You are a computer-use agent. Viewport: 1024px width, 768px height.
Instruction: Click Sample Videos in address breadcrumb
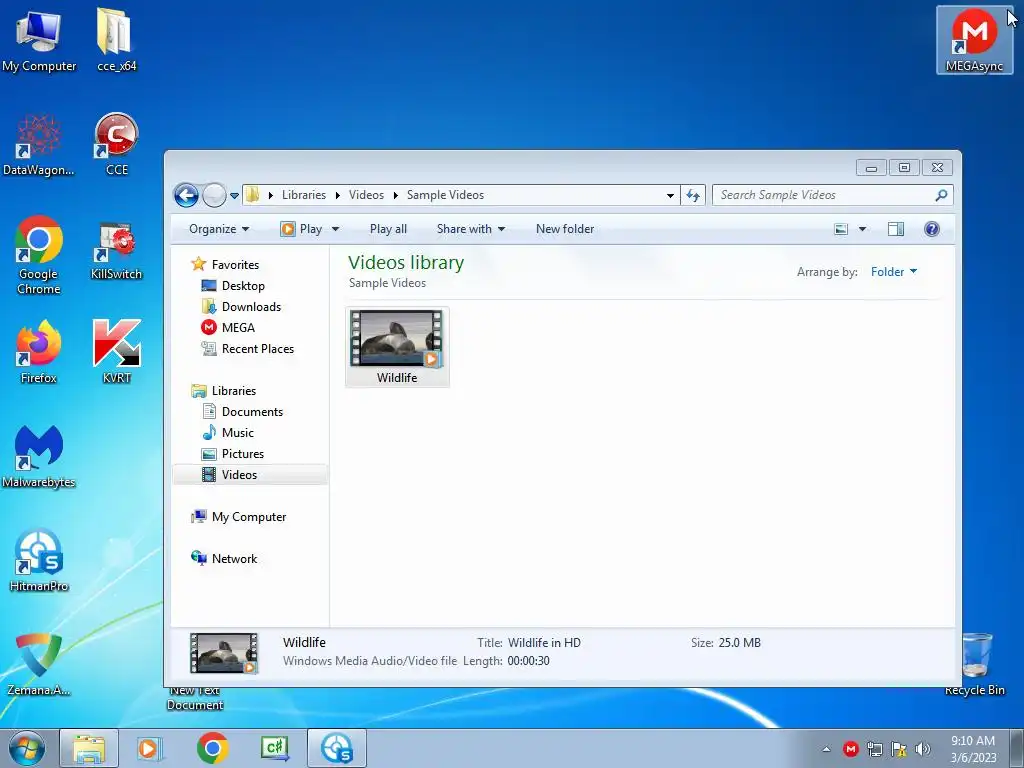coord(445,195)
